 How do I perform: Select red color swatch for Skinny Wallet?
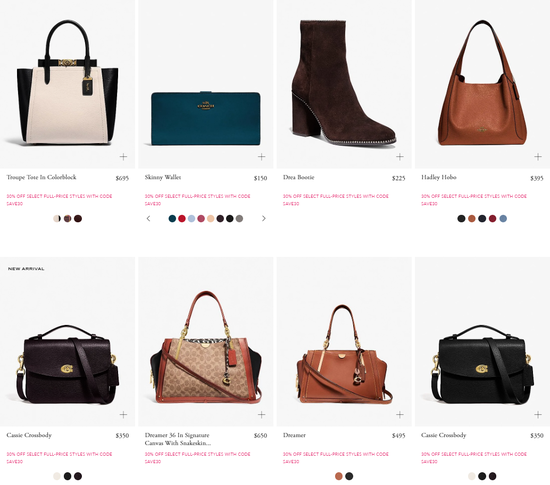click(x=182, y=218)
